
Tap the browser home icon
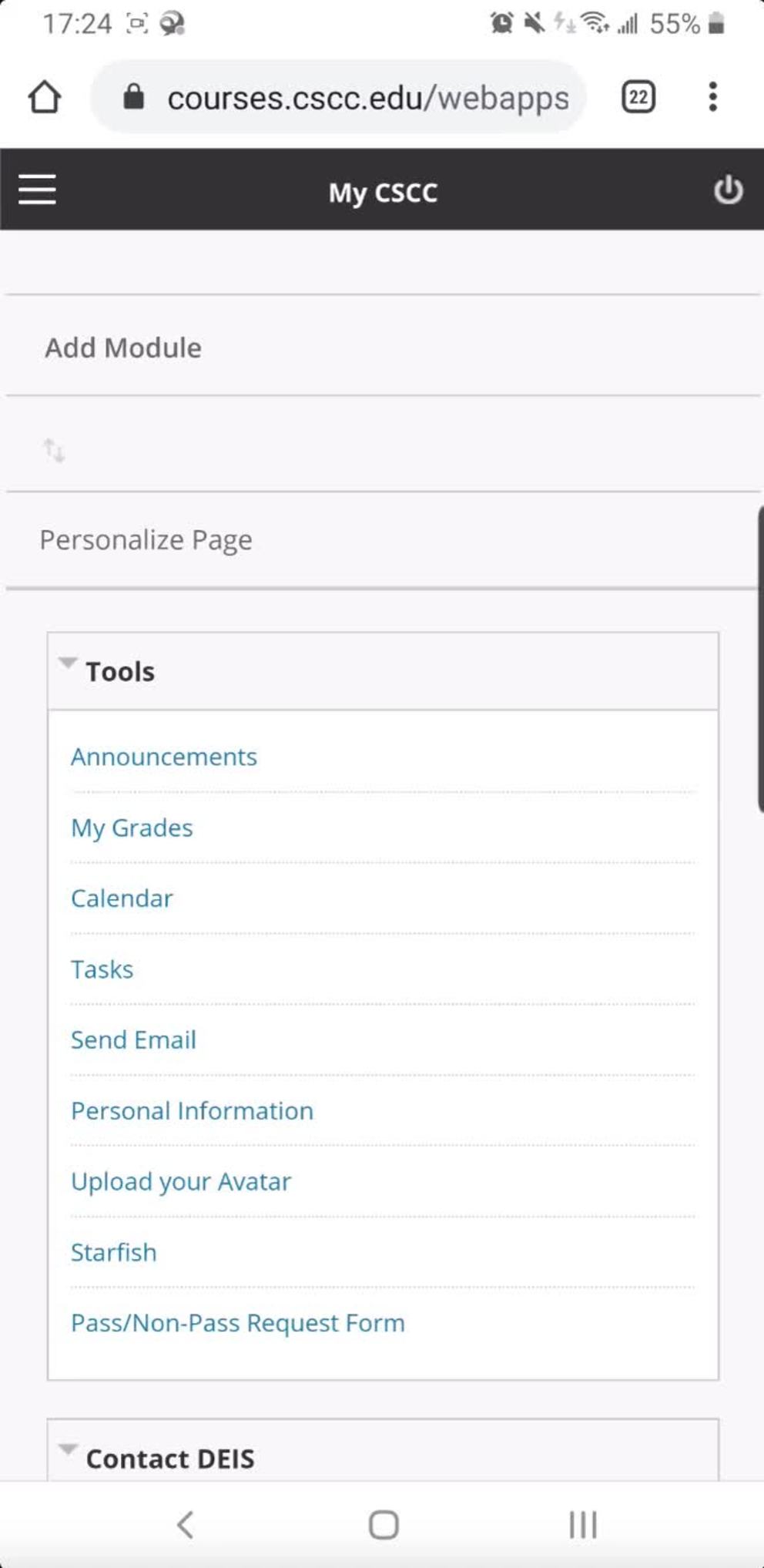[x=44, y=97]
